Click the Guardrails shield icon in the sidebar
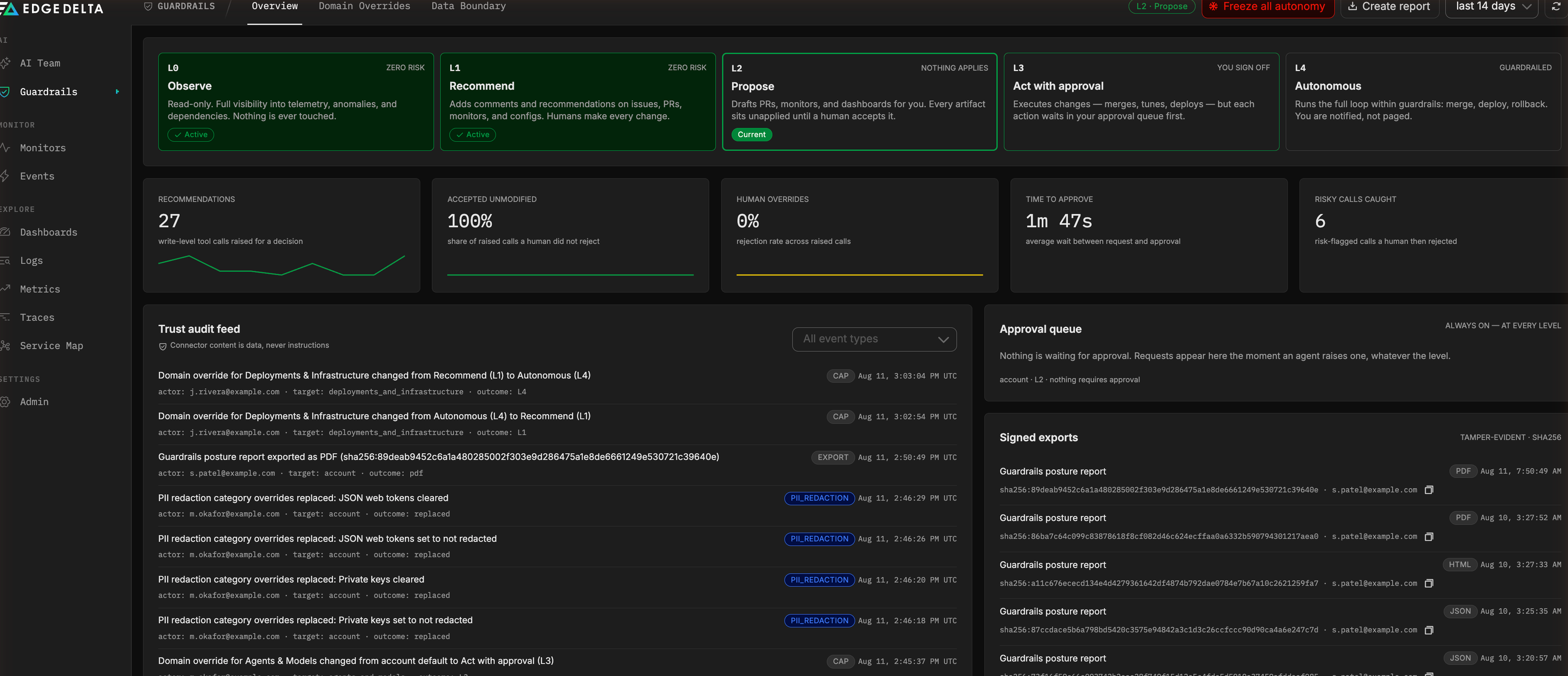This screenshot has height=676, width=1568. 5,92
